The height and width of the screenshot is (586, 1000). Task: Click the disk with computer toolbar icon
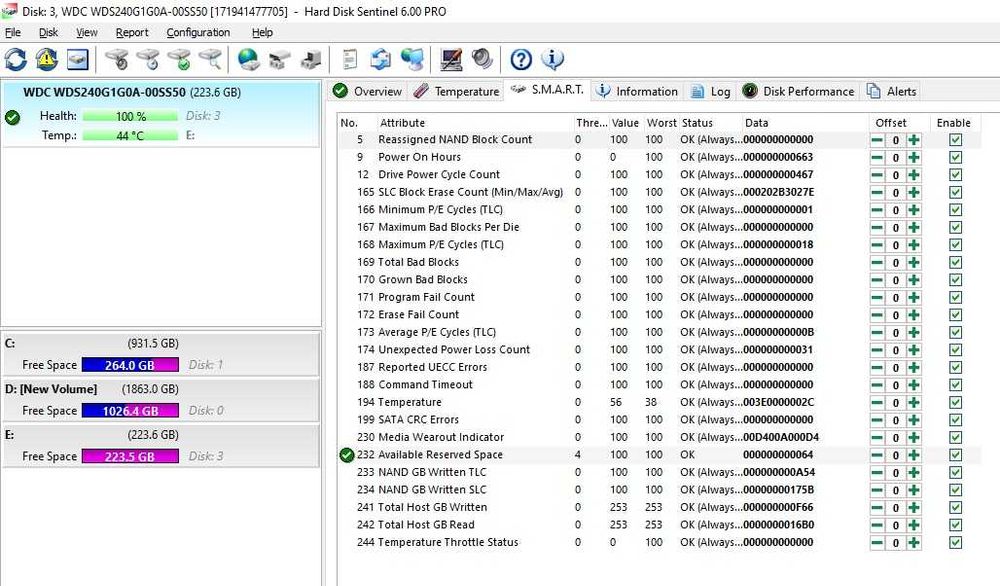[311, 60]
